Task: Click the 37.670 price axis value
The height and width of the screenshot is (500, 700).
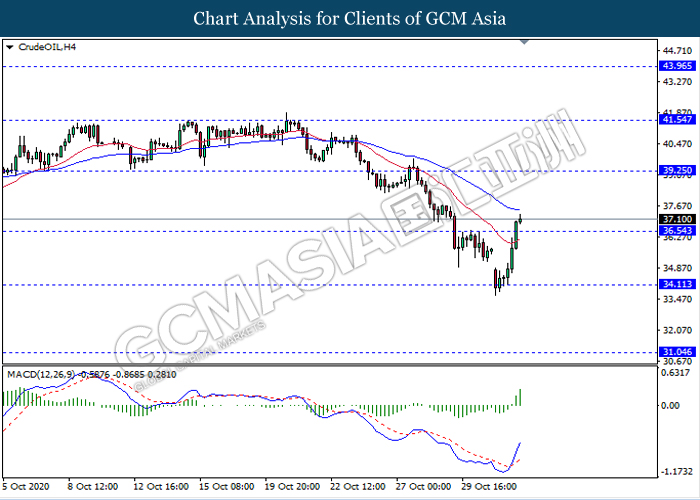Action: (x=677, y=206)
